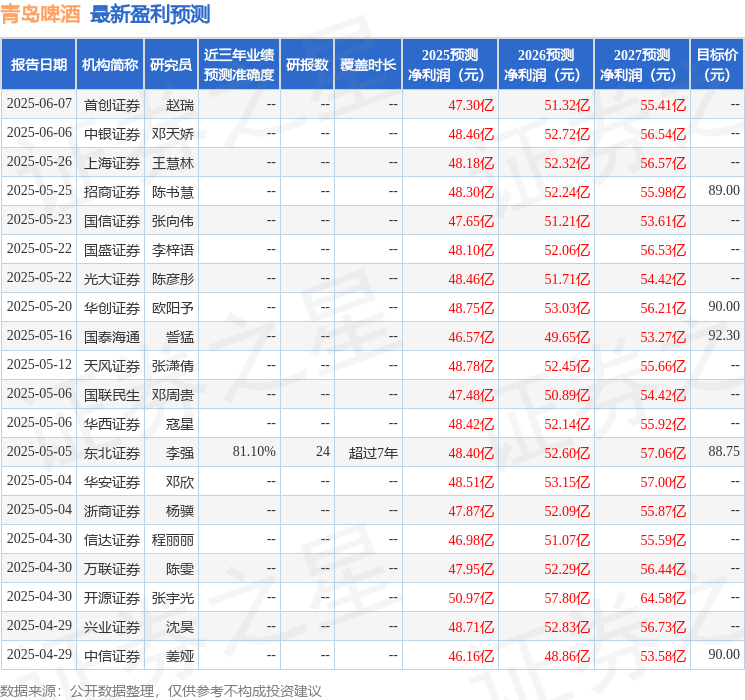Click the date 2025-06-06

coord(39,133)
